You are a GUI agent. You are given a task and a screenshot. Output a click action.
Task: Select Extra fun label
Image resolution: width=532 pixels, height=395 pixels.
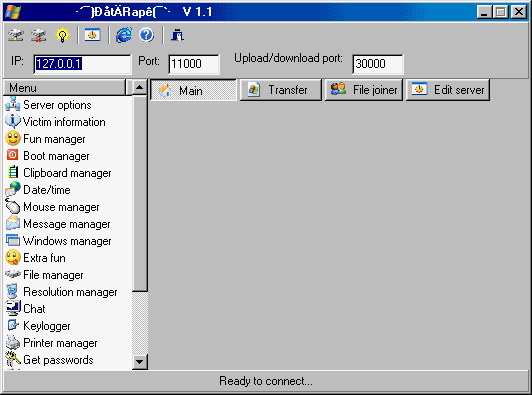coord(44,258)
